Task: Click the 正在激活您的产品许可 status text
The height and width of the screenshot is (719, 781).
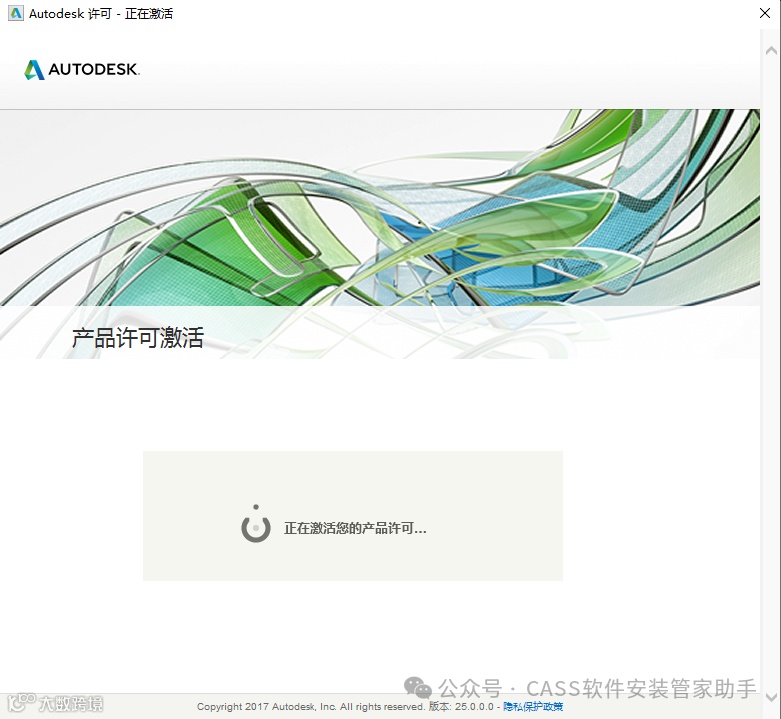Action: pyautogui.click(x=355, y=528)
